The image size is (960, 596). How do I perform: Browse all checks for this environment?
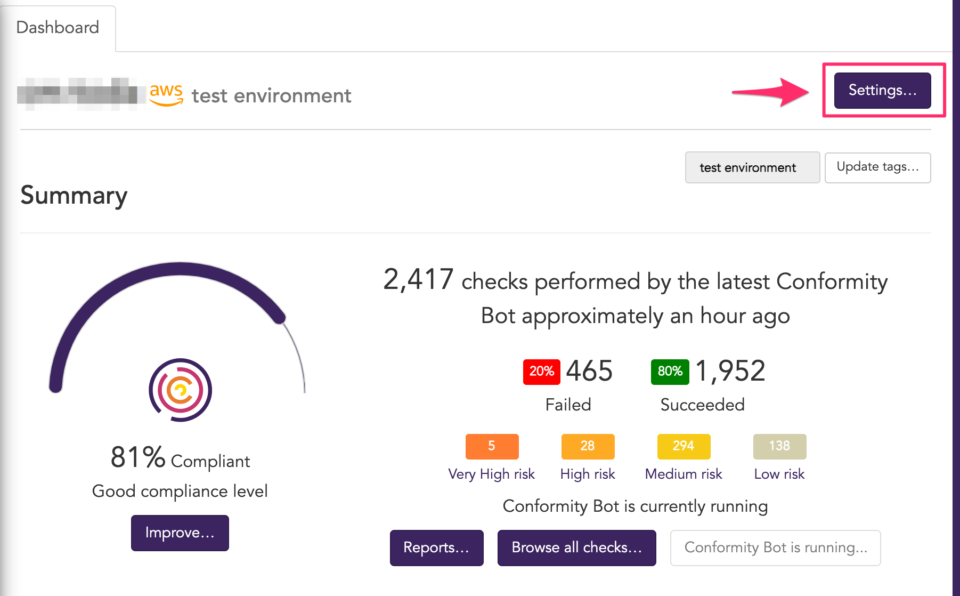(576, 548)
